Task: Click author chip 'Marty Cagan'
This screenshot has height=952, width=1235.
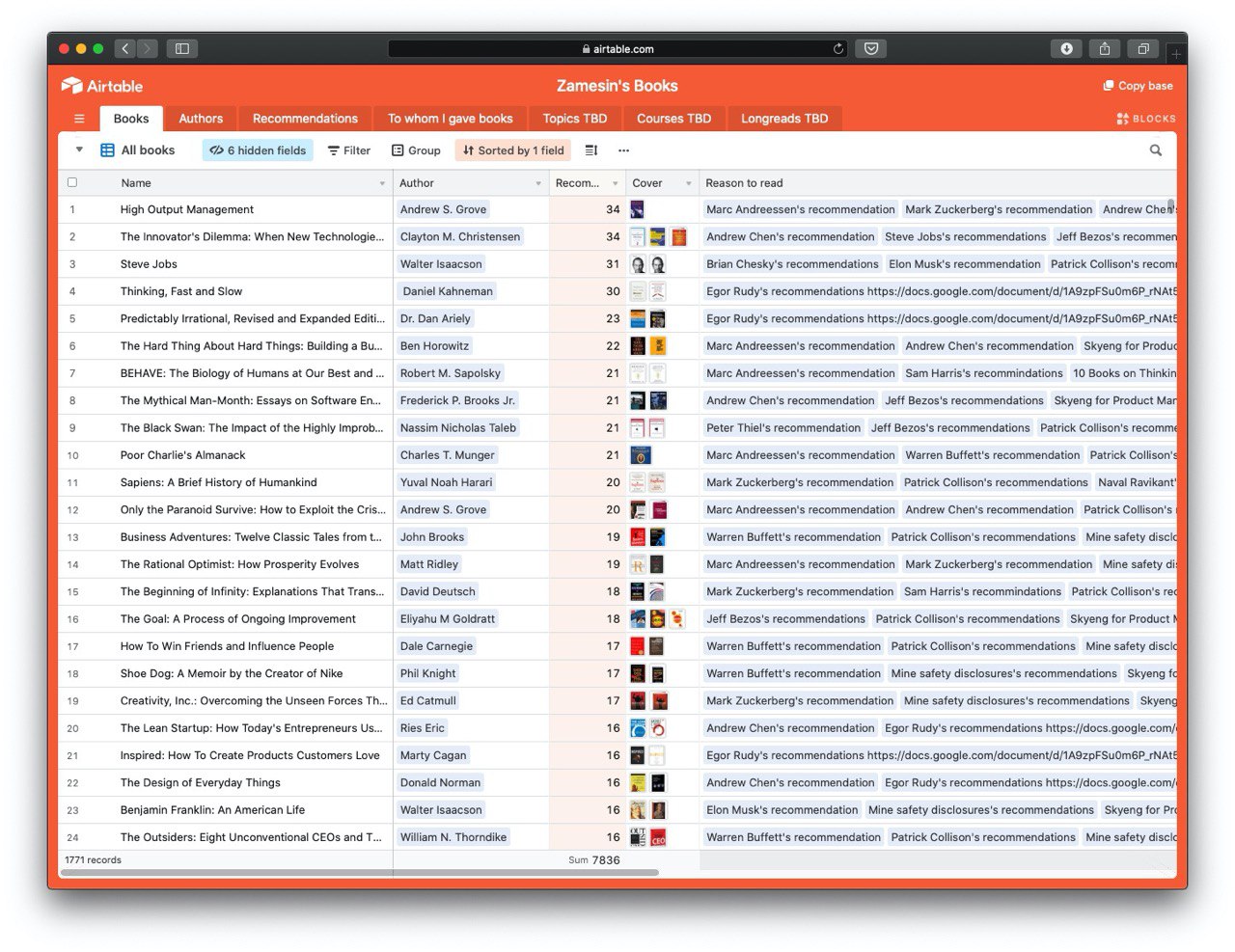Action: [x=433, y=755]
